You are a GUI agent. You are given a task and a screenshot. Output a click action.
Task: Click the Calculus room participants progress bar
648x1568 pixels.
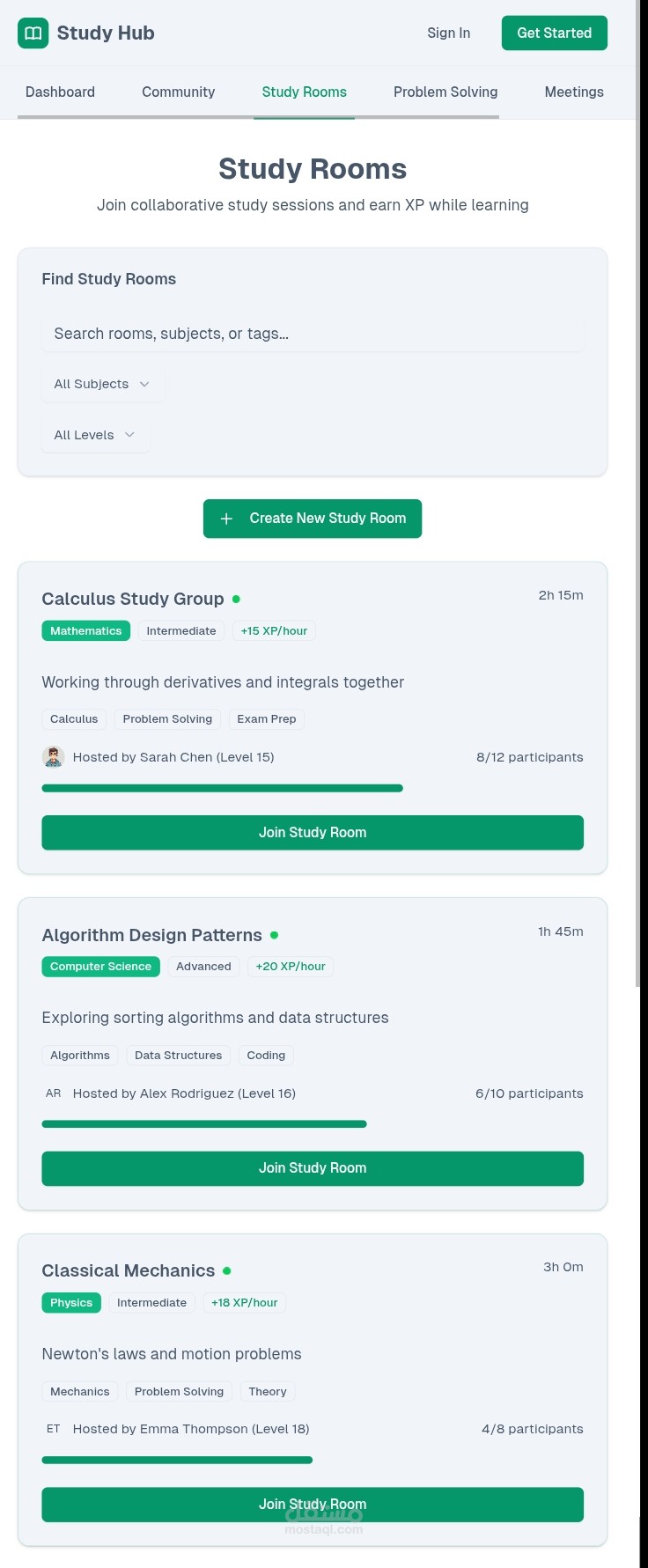(x=223, y=789)
